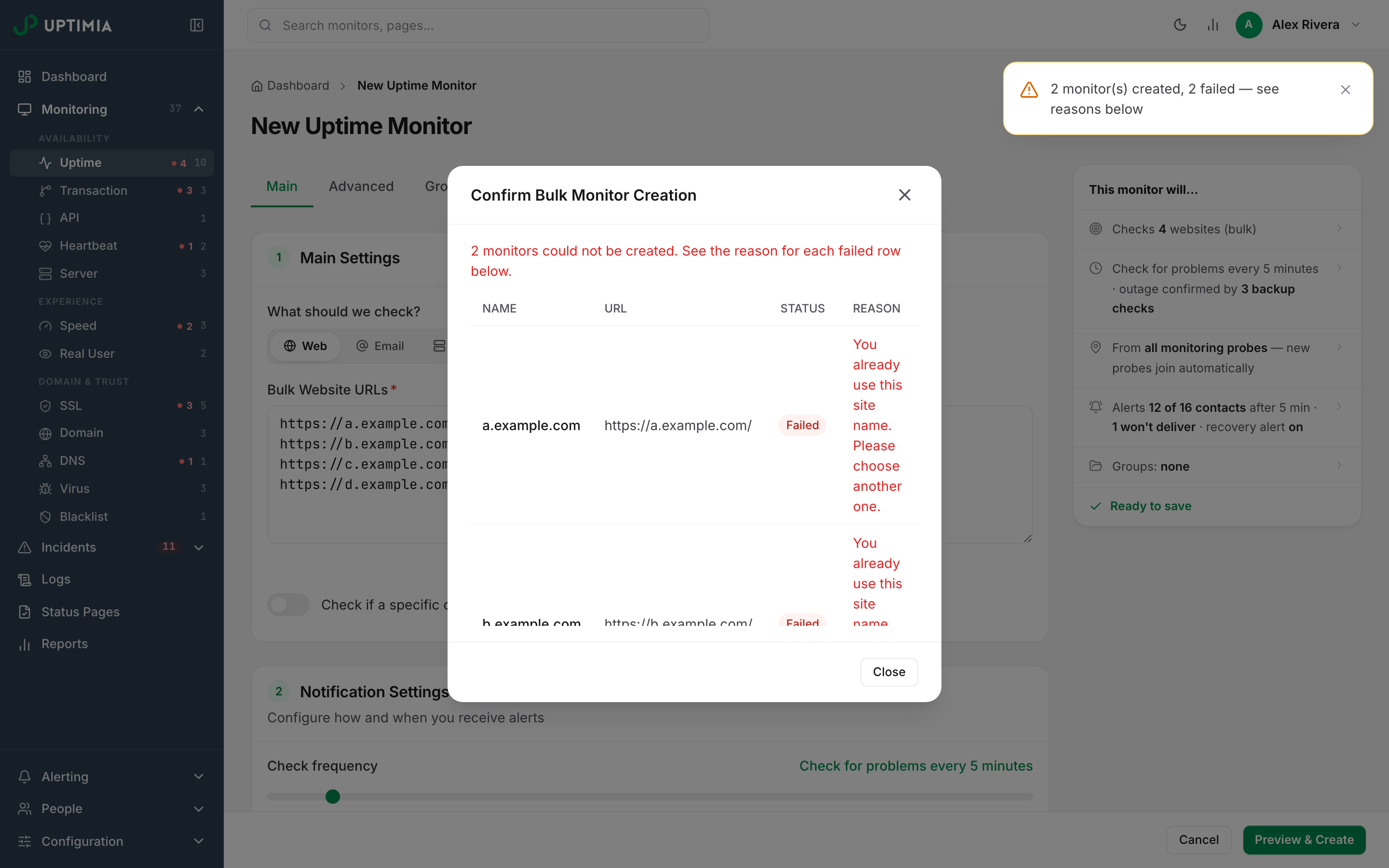The height and width of the screenshot is (868, 1389).
Task: Expand the Configuration section
Action: pos(199,841)
